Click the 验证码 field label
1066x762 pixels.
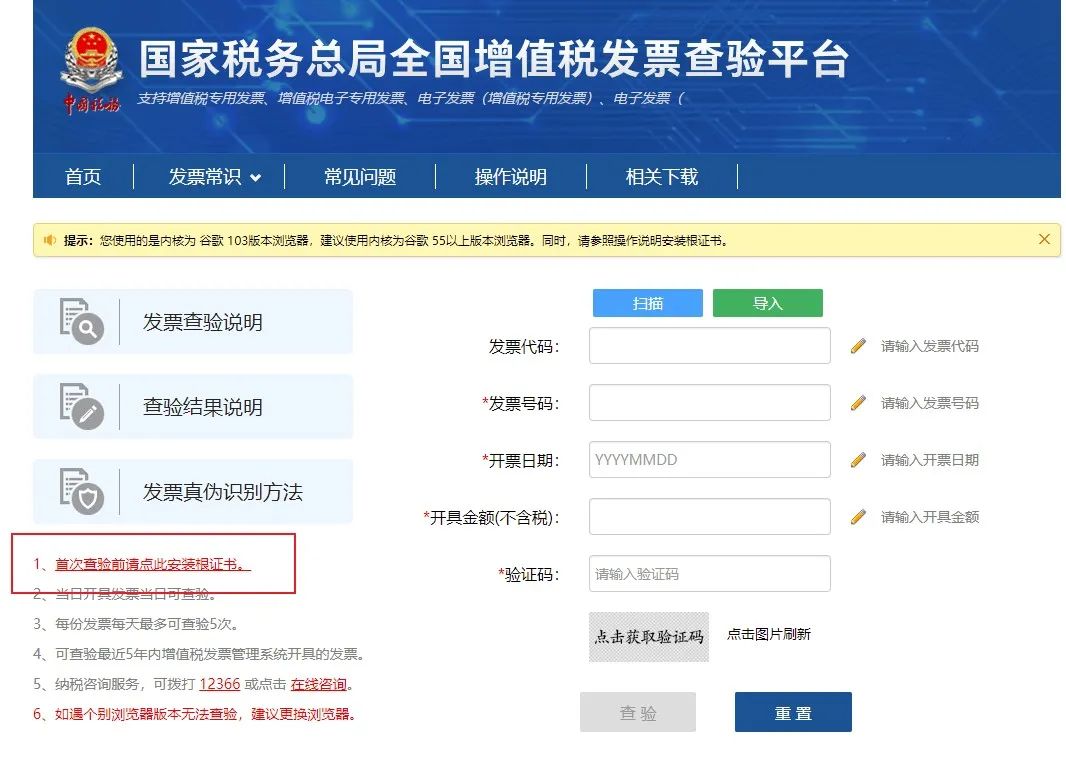point(528,575)
